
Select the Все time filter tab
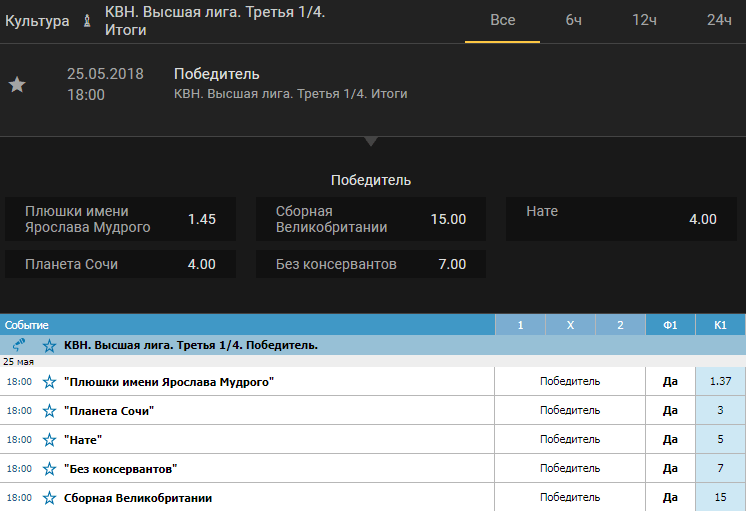pos(502,20)
